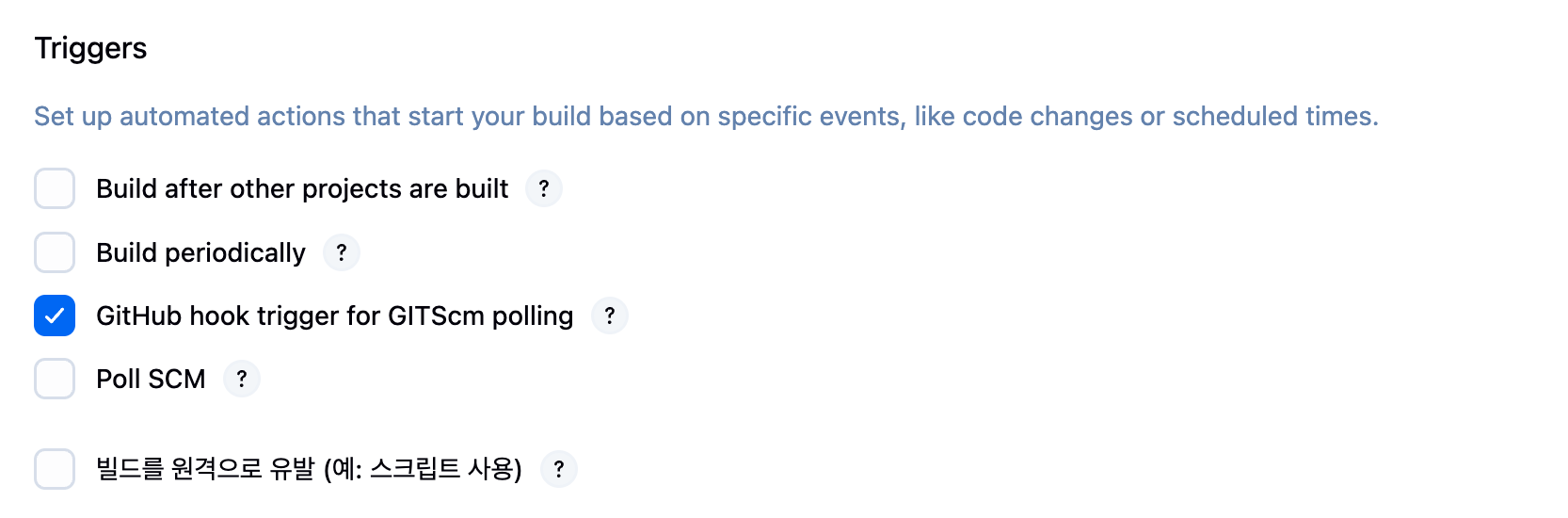Click the Triggers section heading

point(91,48)
